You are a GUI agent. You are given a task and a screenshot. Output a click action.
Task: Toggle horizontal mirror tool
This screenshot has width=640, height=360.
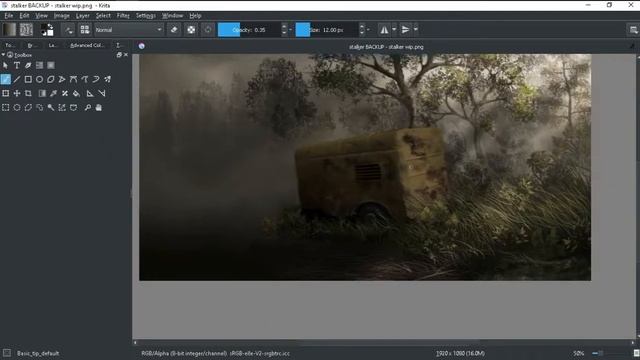click(384, 30)
